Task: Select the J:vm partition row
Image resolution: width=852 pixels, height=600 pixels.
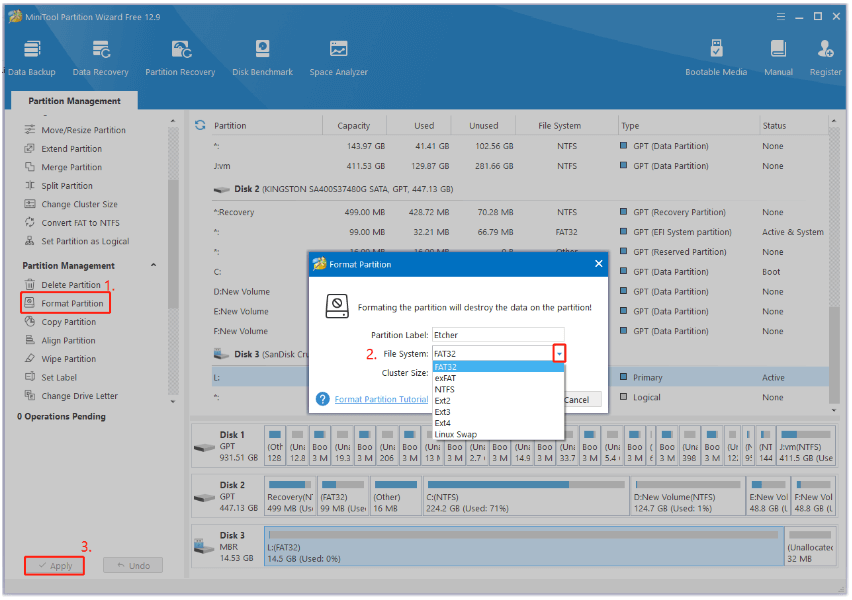Action: [520, 166]
